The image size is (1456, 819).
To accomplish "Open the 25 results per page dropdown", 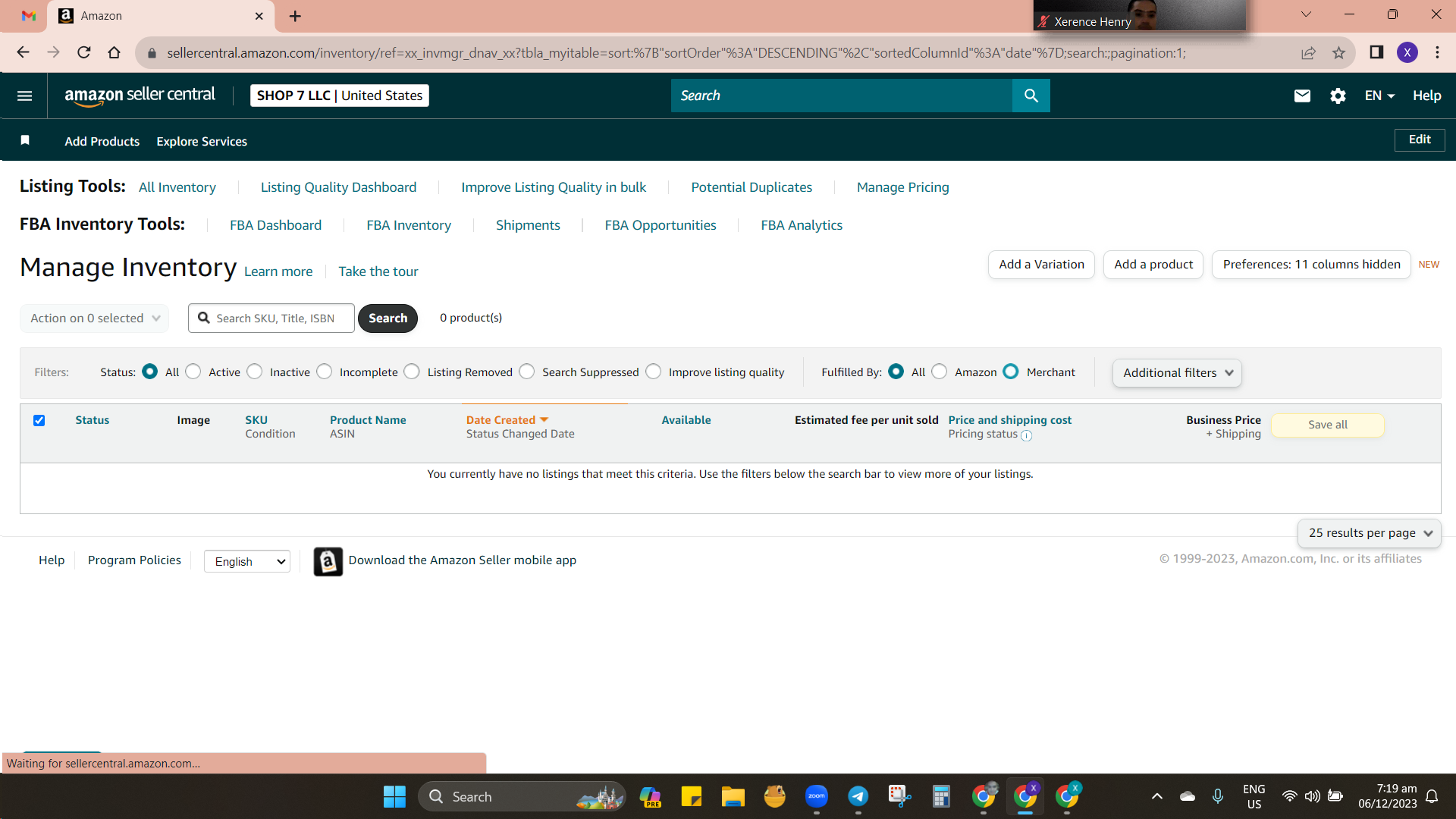I will (x=1370, y=533).
